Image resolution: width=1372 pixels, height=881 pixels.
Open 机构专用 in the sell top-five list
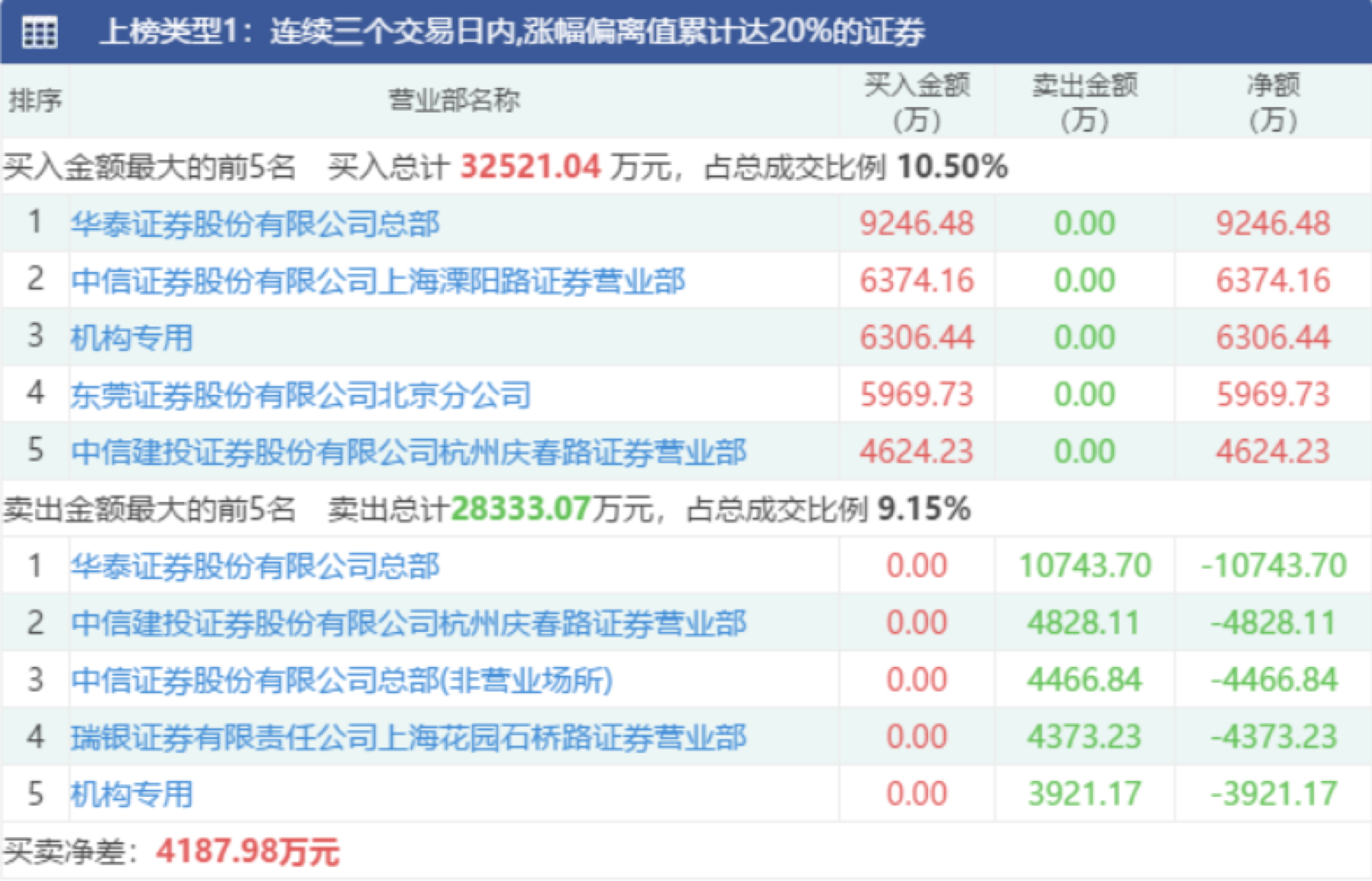pyautogui.click(x=132, y=795)
